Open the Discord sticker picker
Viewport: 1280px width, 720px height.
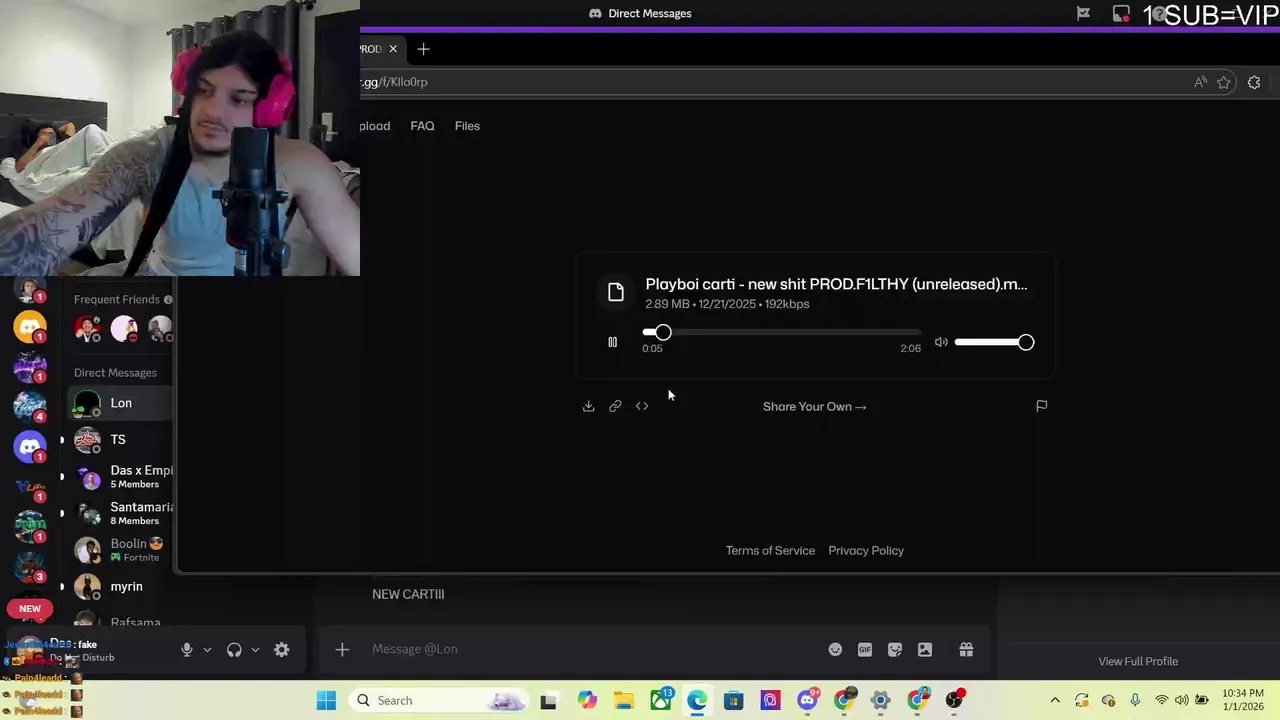895,649
